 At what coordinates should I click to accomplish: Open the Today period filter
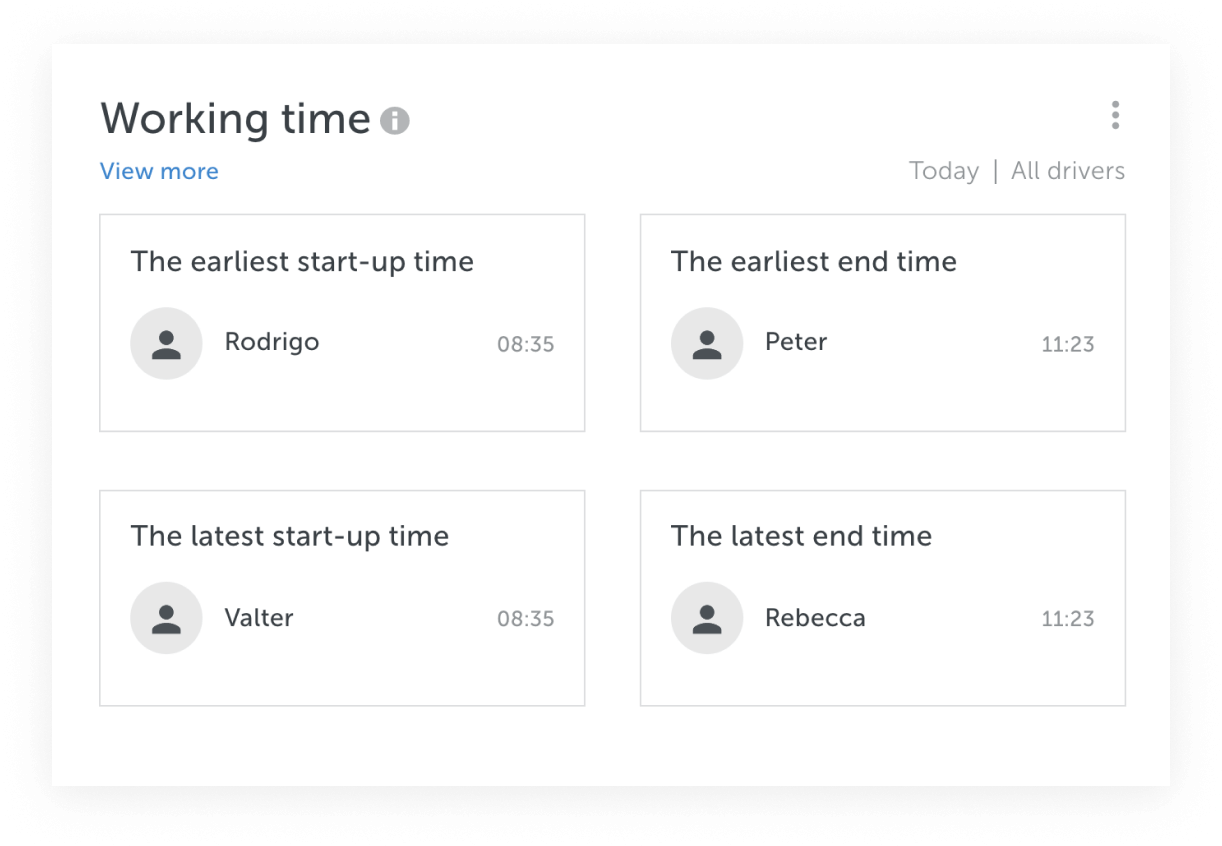click(944, 171)
